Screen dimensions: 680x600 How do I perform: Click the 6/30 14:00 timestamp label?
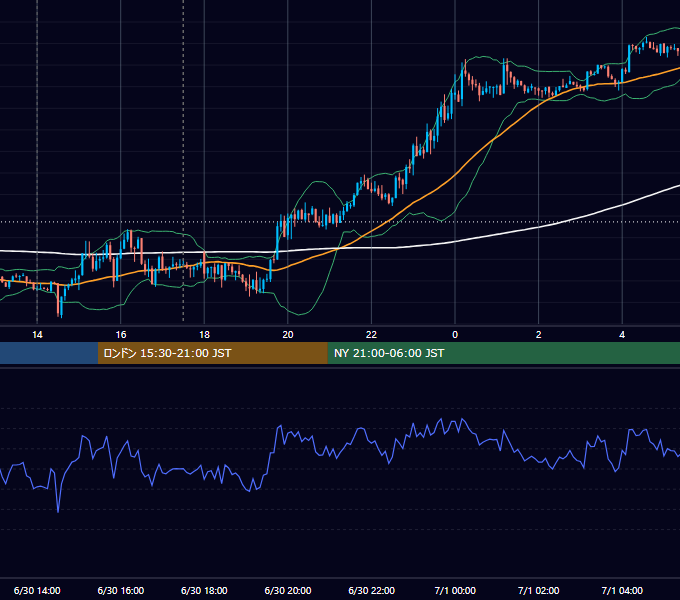click(37, 590)
